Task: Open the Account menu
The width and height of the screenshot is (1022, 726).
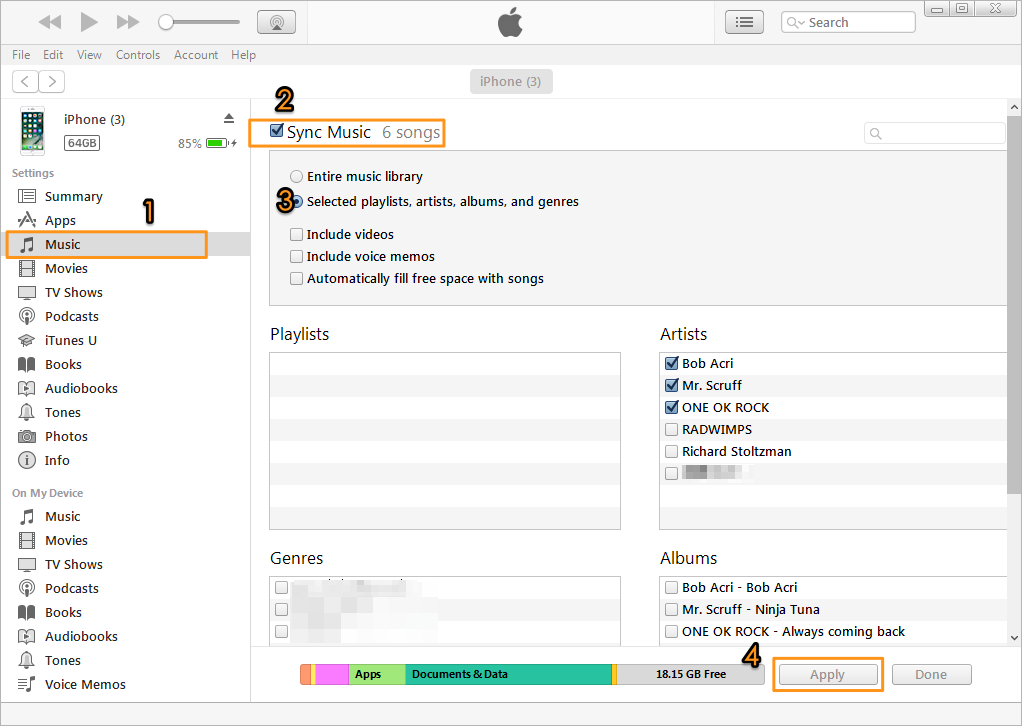Action: point(196,55)
